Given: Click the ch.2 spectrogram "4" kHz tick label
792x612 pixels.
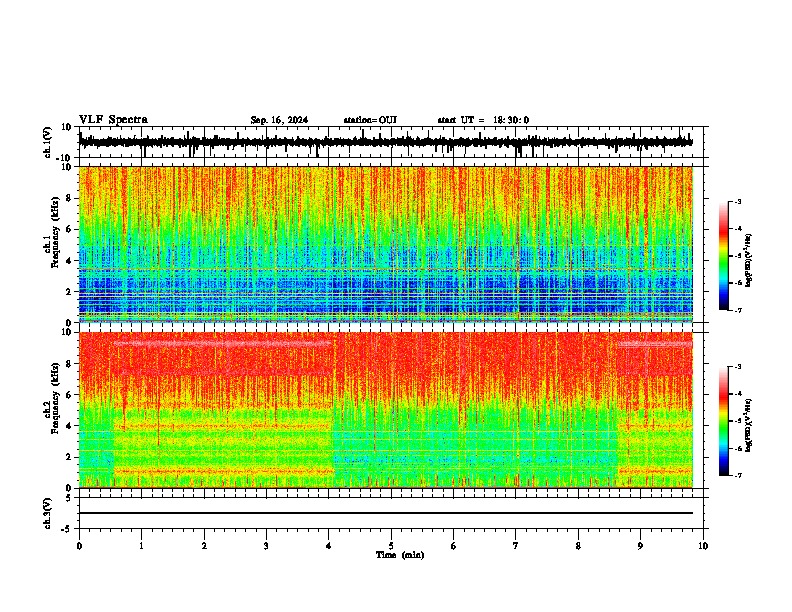Looking at the screenshot, I should (x=69, y=426).
